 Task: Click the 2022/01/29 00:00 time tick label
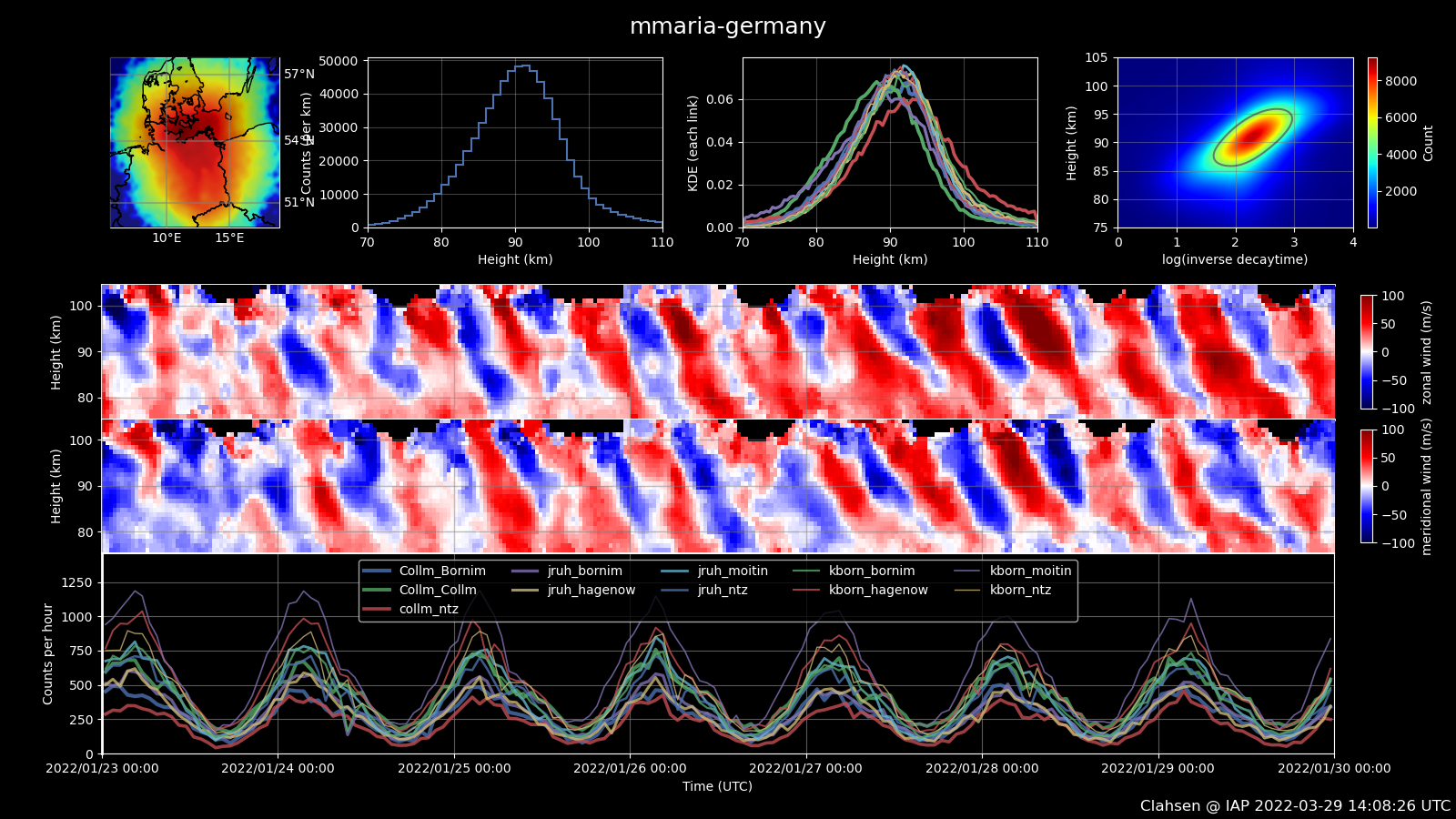[x=1158, y=769]
